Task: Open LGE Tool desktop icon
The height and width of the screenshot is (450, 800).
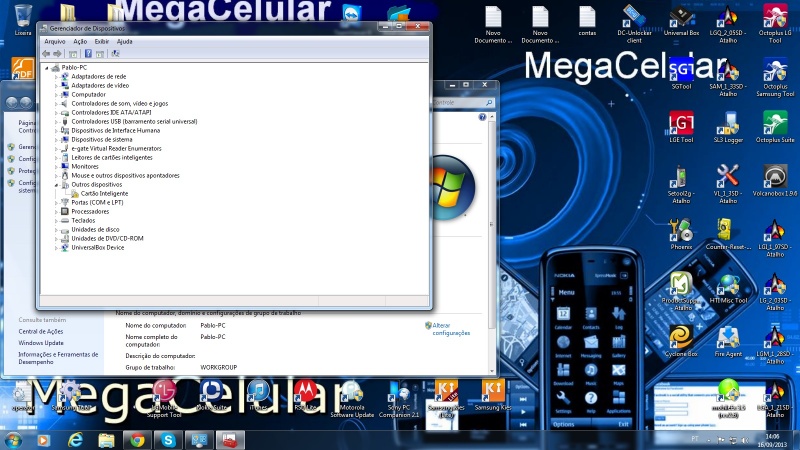Action: click(681, 128)
